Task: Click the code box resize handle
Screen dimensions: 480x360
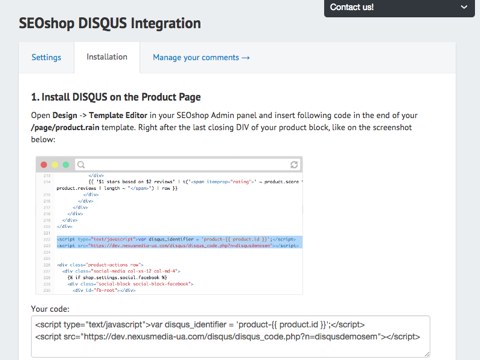Action: pyautogui.click(x=427, y=354)
